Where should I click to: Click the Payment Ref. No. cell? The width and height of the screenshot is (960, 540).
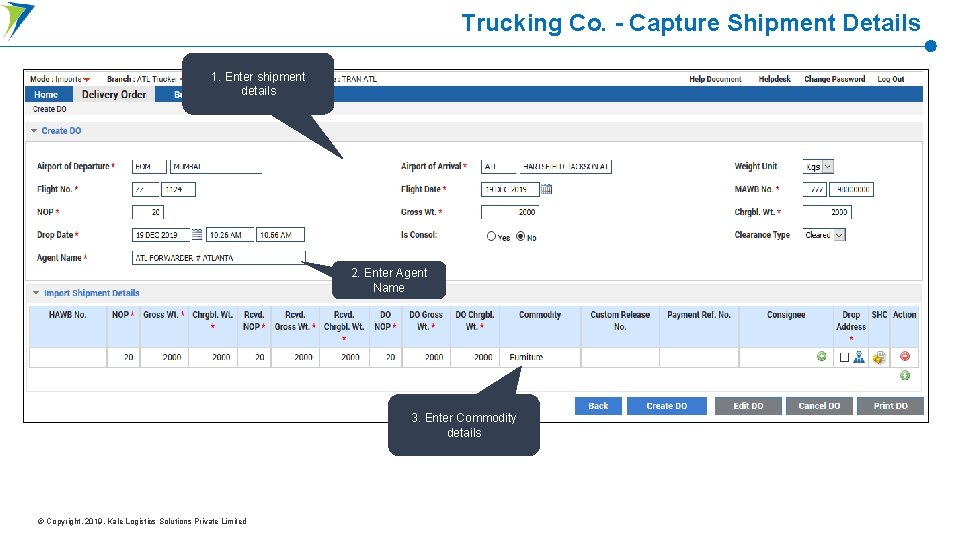tap(699, 357)
